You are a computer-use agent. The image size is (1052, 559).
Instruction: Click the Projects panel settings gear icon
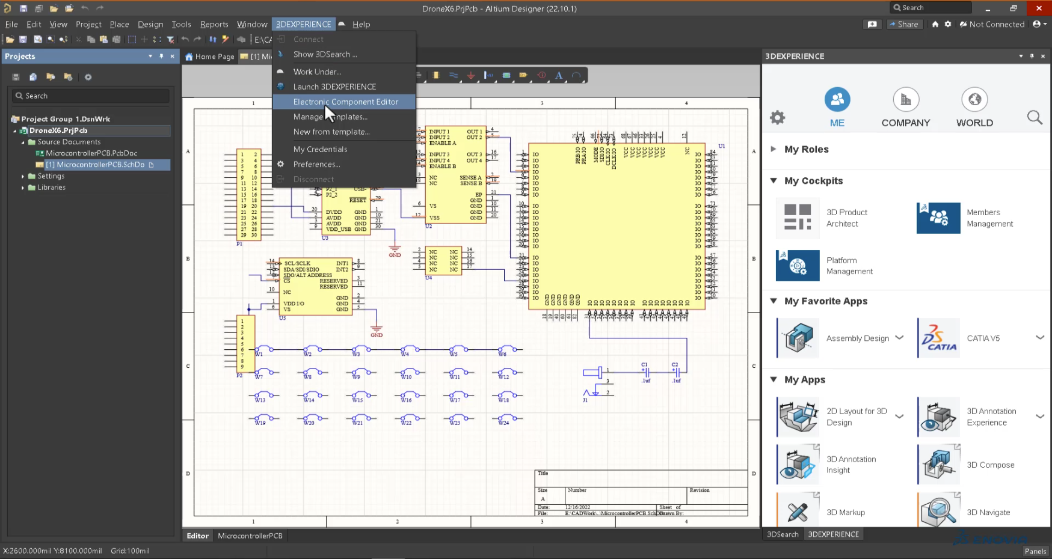pos(88,77)
